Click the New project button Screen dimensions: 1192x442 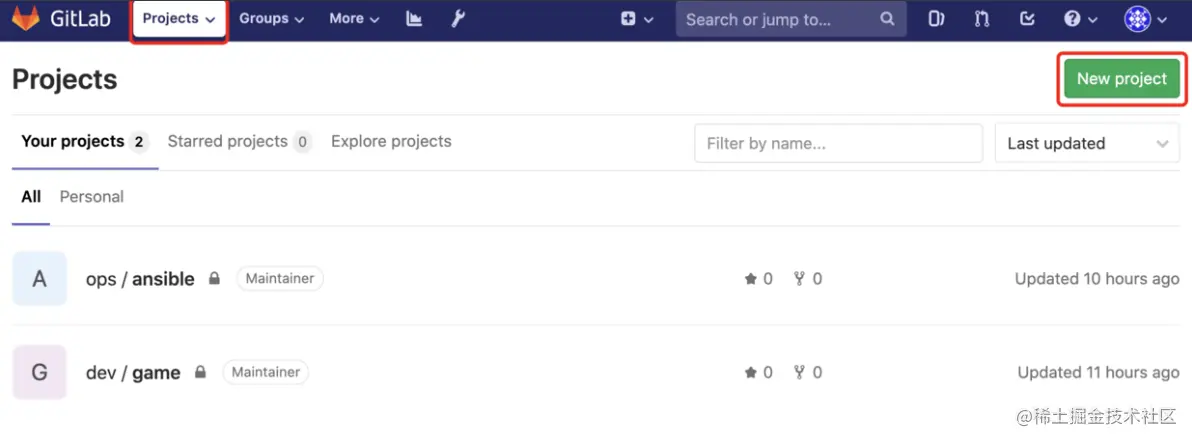click(x=1121, y=79)
